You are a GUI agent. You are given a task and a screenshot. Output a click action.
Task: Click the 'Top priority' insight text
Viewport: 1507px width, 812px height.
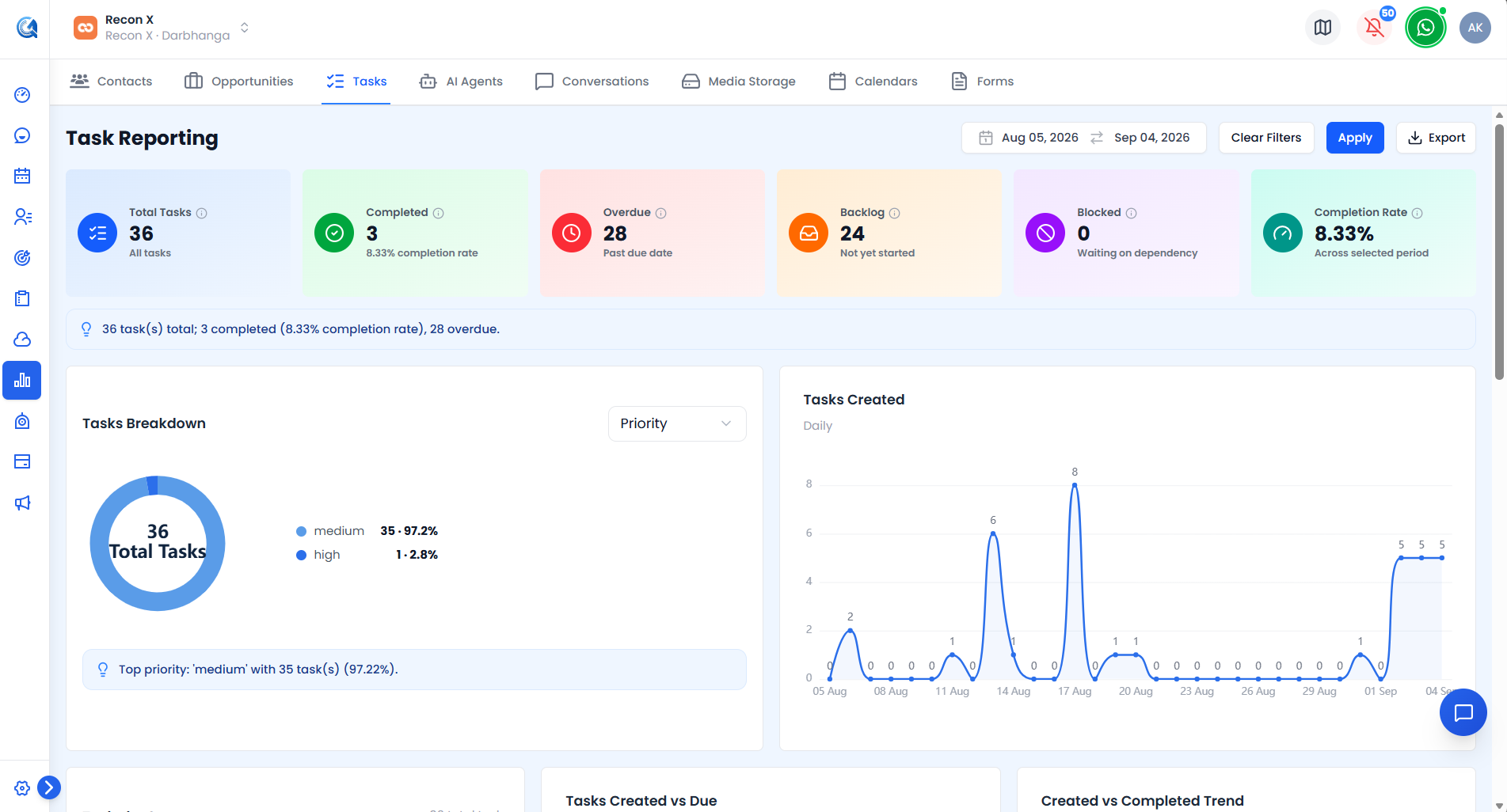pyautogui.click(x=258, y=670)
